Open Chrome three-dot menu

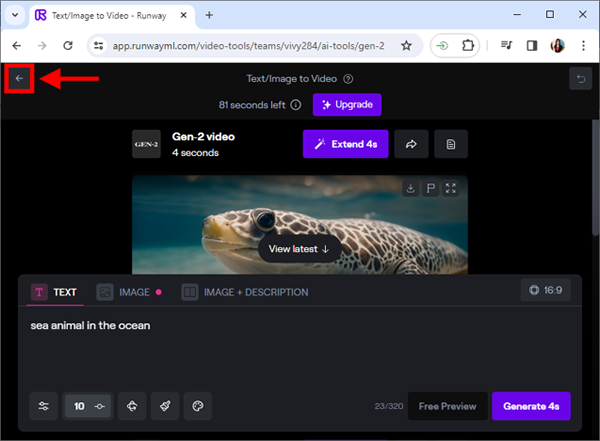583,46
